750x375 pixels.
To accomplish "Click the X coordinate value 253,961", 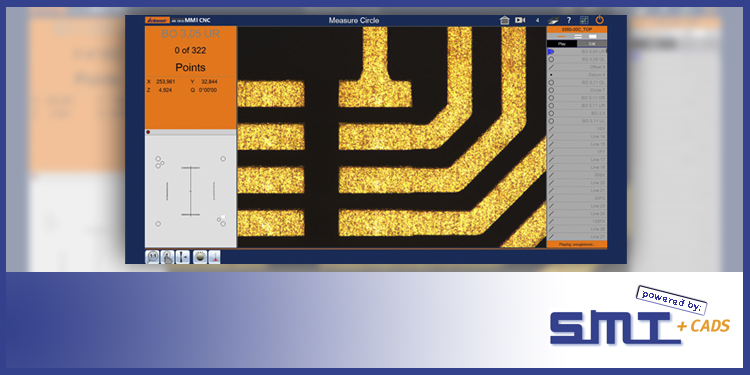I will click(165, 81).
